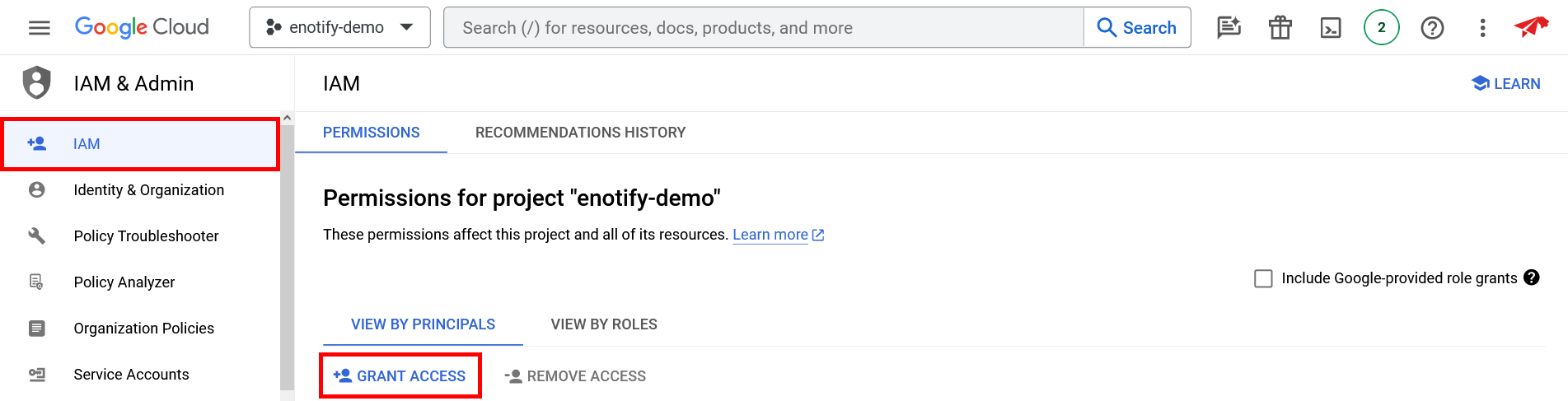Click the Grant Access button
1568x401 pixels.
click(x=400, y=376)
